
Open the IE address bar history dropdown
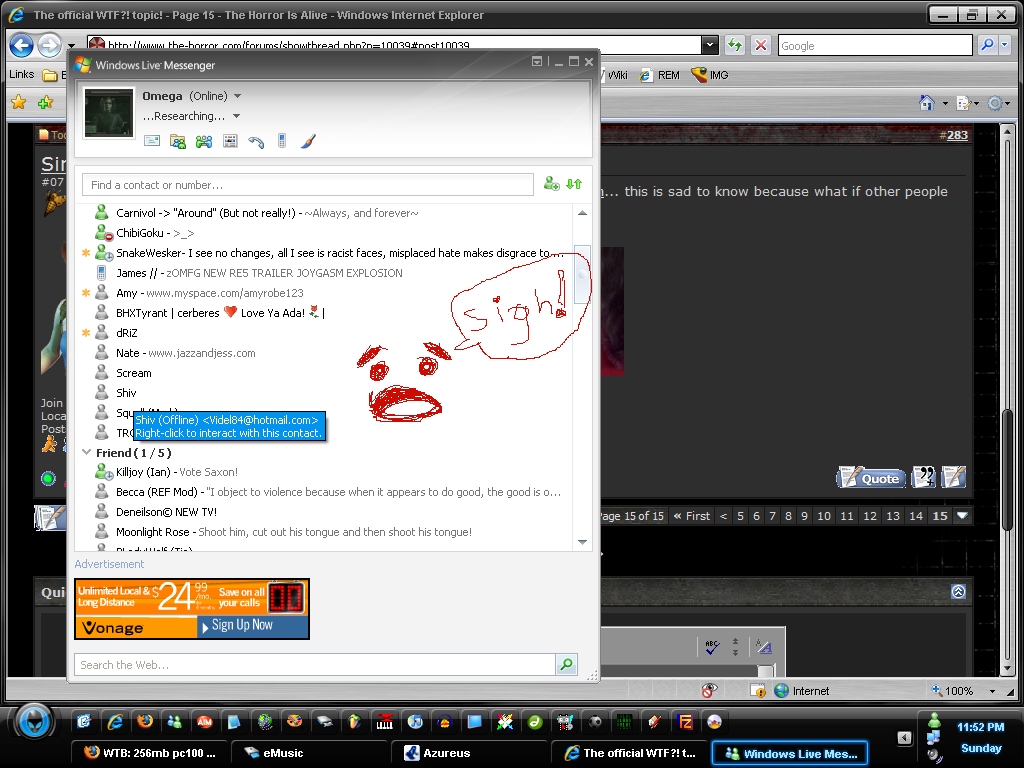pyautogui.click(x=709, y=45)
